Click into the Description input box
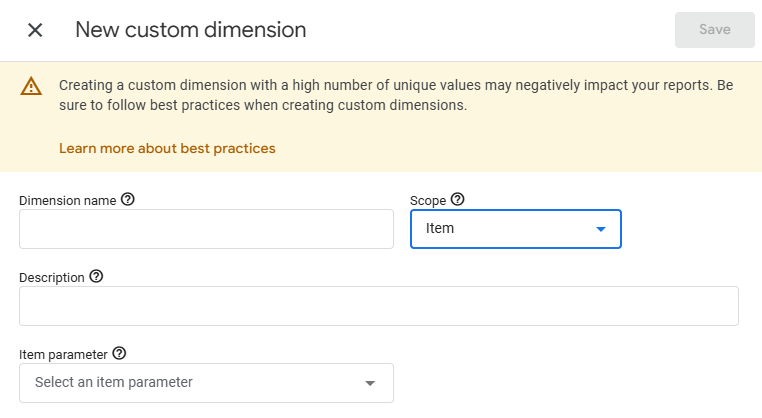 point(378,306)
